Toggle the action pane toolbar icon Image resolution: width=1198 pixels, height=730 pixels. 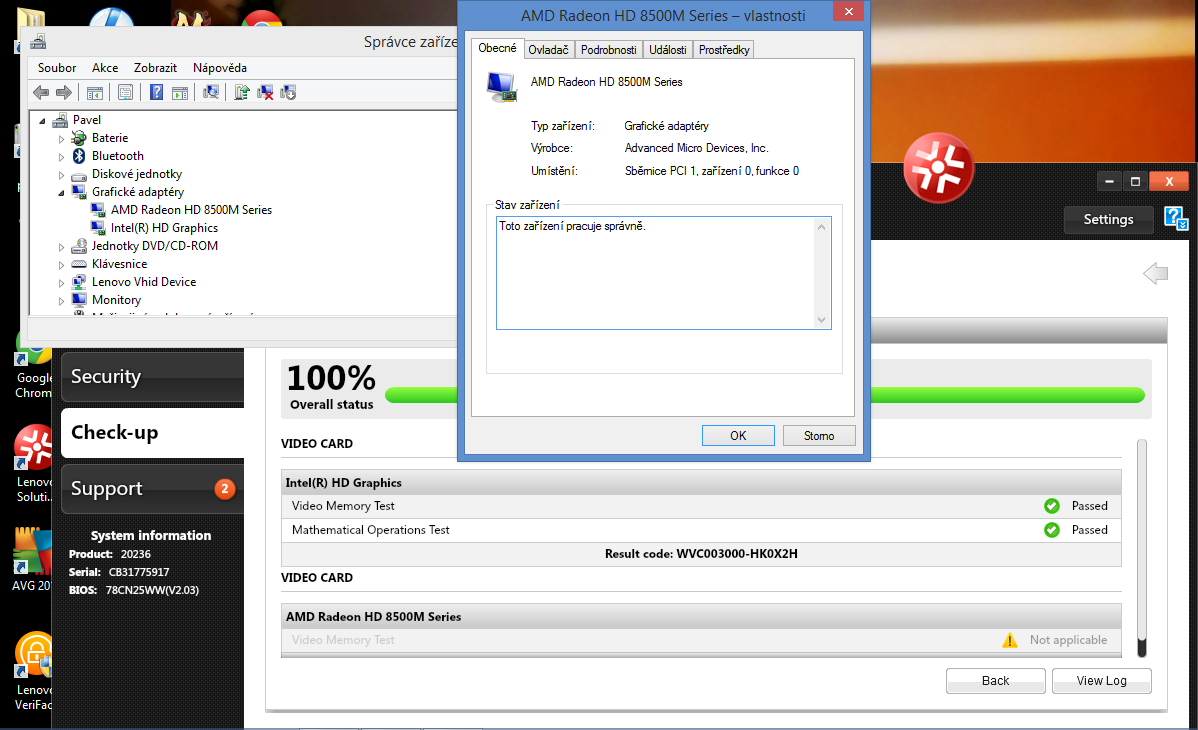point(180,92)
